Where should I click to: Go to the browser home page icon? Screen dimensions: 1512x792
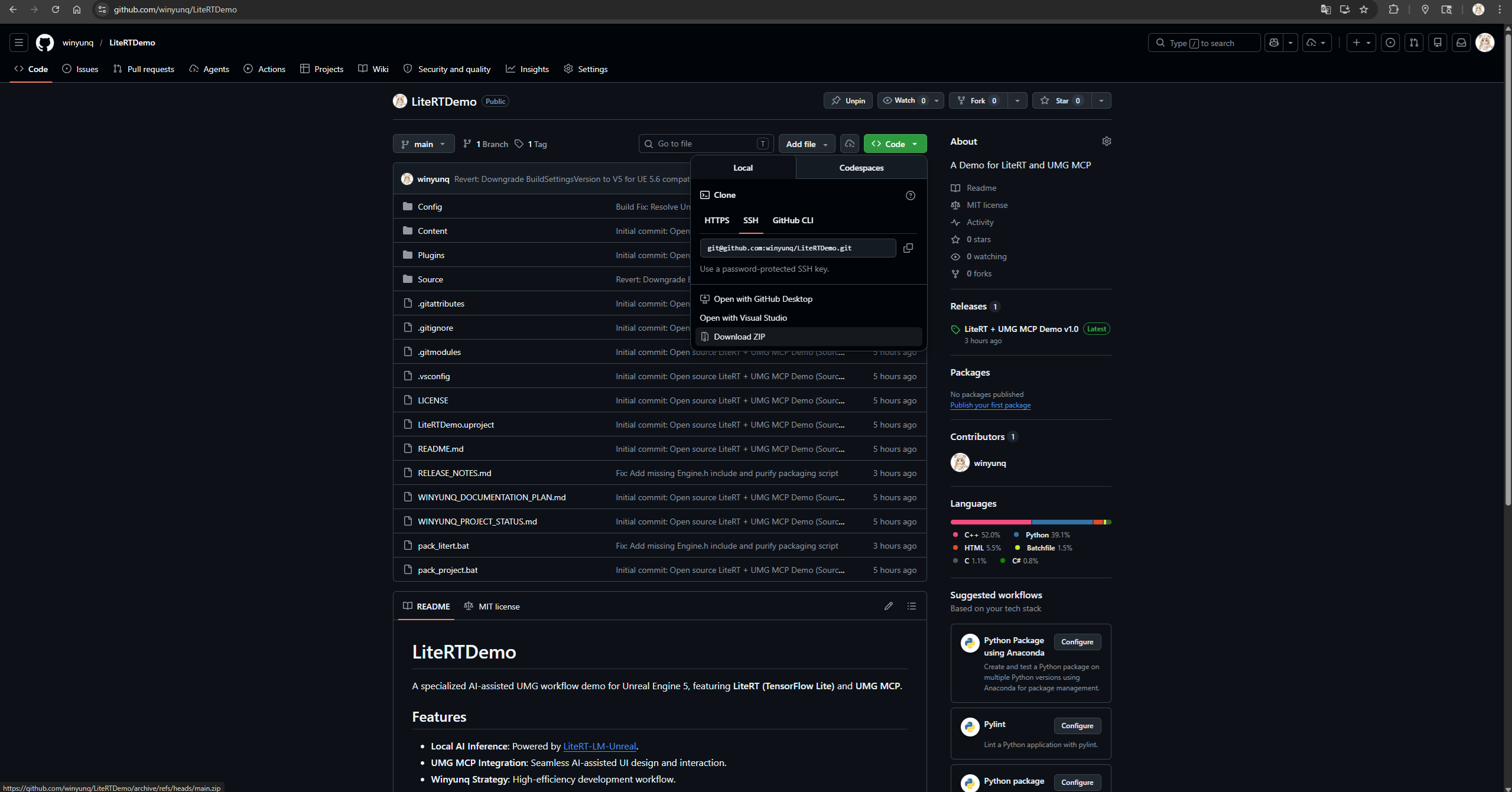(77, 9)
